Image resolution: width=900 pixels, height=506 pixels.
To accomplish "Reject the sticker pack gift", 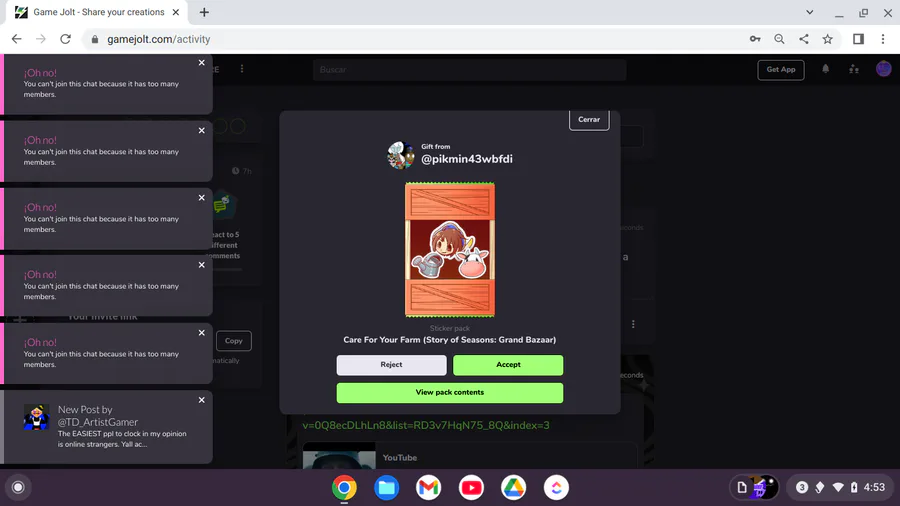I will 391,365.
